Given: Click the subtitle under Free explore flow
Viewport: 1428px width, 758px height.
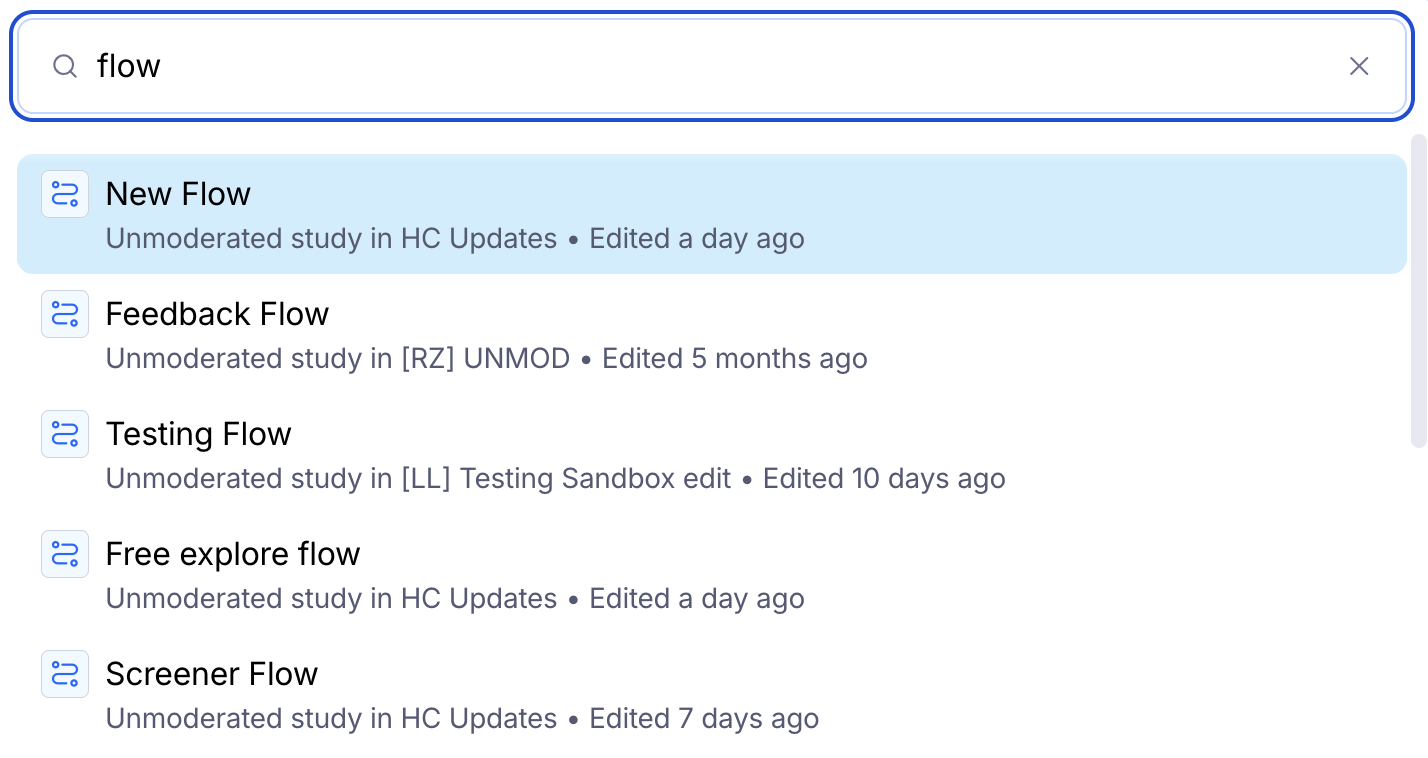Looking at the screenshot, I should [x=455, y=599].
